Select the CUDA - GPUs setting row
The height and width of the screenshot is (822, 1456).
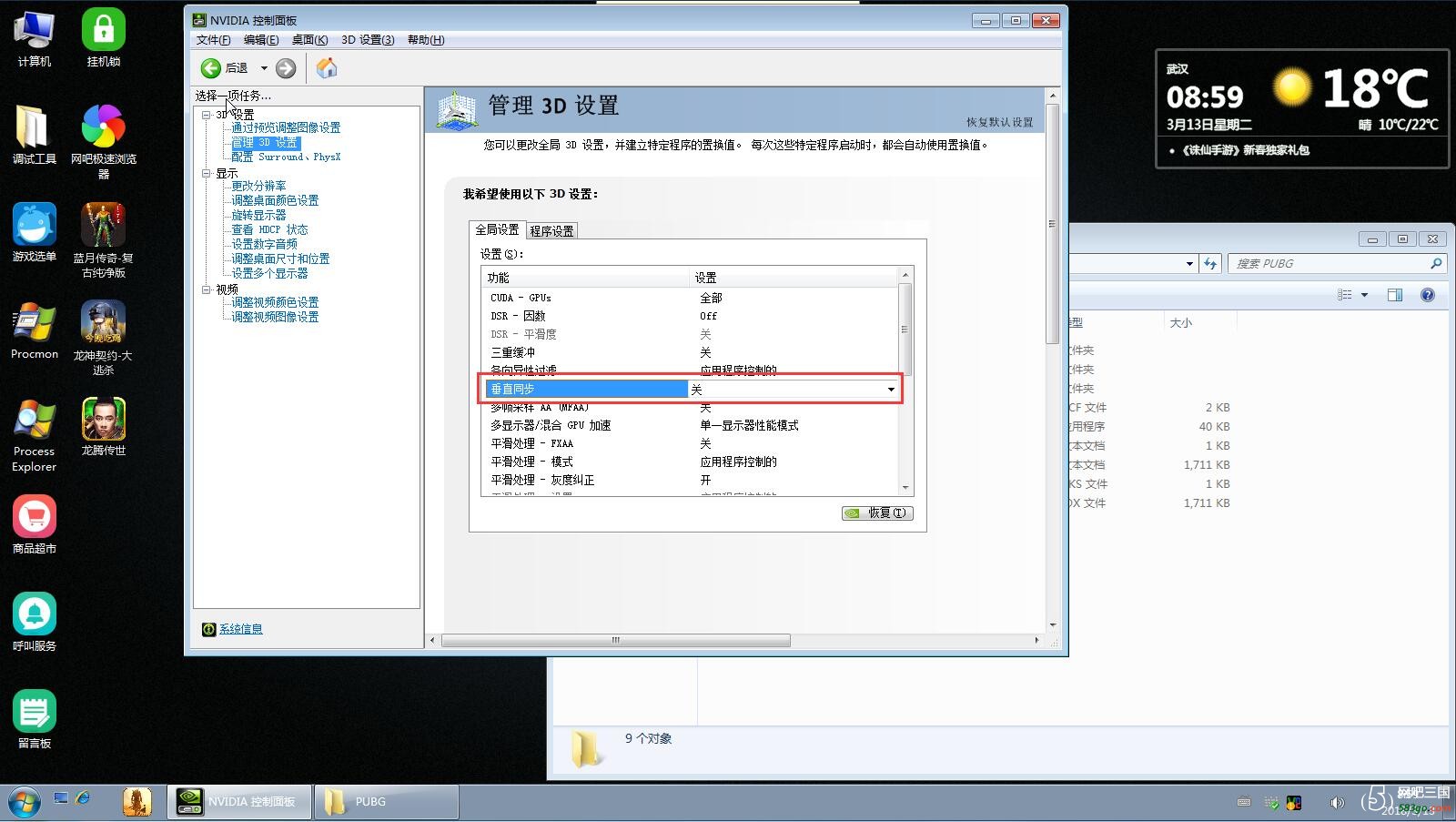[690, 298]
